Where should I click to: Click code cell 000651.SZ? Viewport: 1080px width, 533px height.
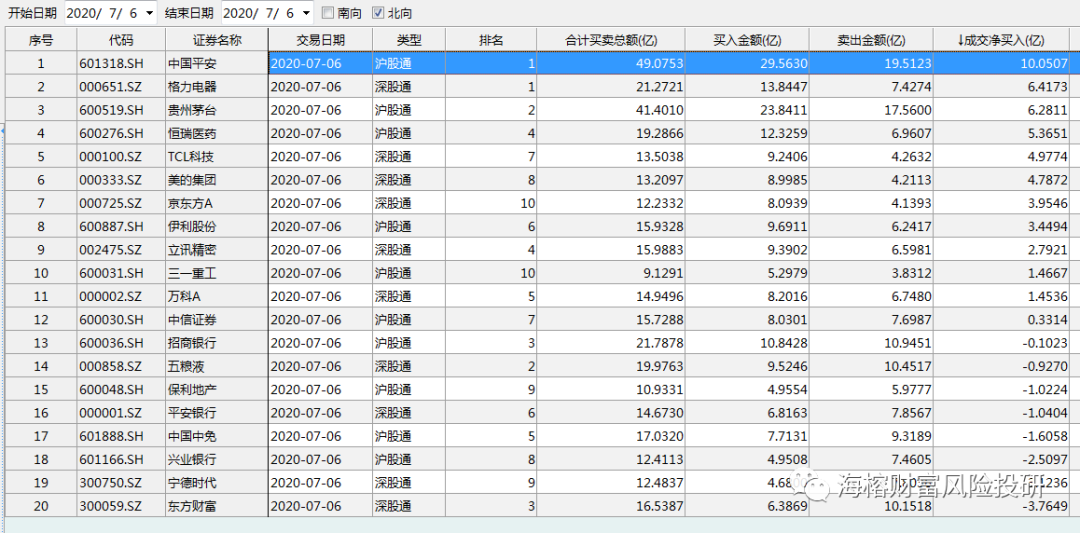(x=121, y=87)
